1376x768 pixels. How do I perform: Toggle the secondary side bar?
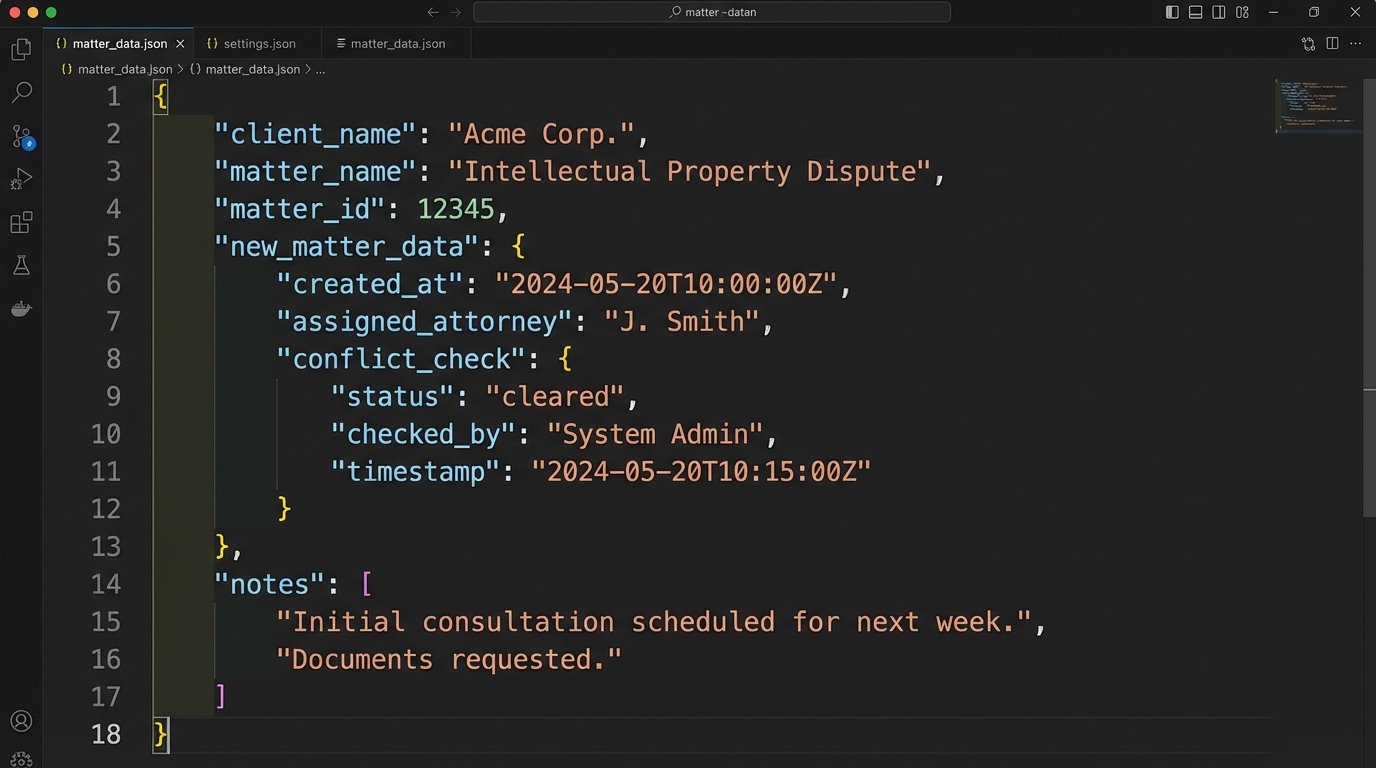point(1218,11)
